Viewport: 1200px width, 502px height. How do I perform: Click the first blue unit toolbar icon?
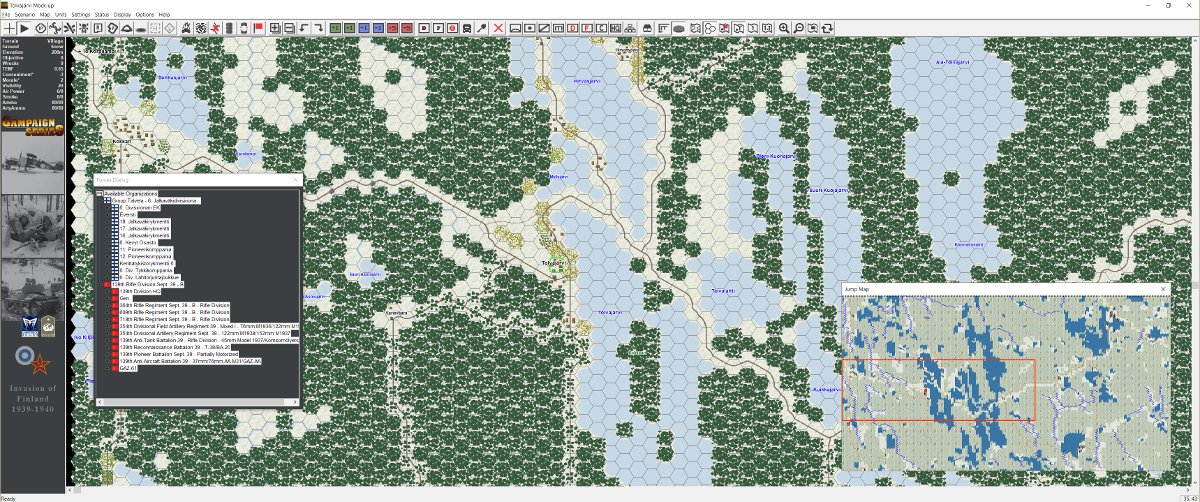pyautogui.click(x=364, y=28)
